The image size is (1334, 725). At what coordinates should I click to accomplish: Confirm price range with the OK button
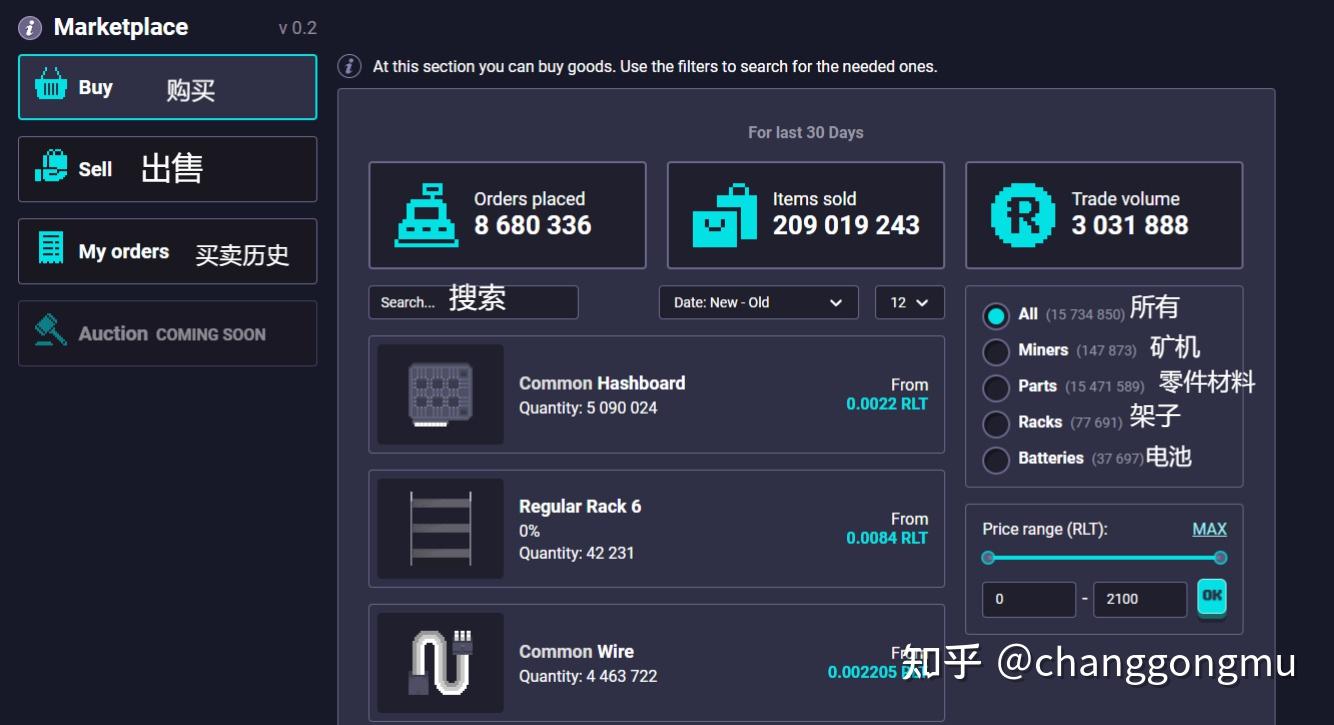1212,598
